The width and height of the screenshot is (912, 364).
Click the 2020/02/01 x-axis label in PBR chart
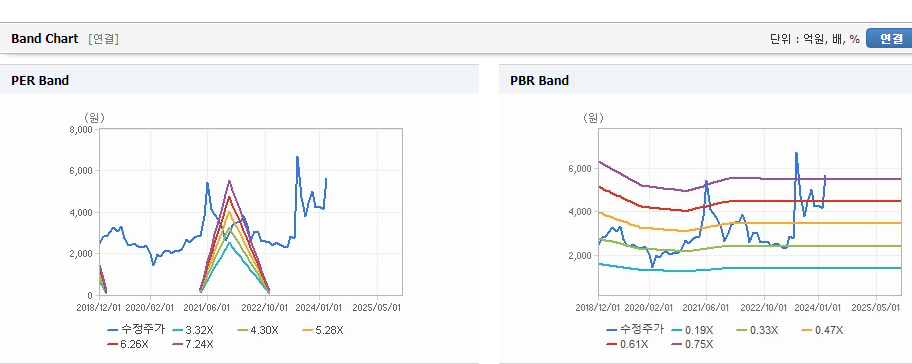(649, 307)
